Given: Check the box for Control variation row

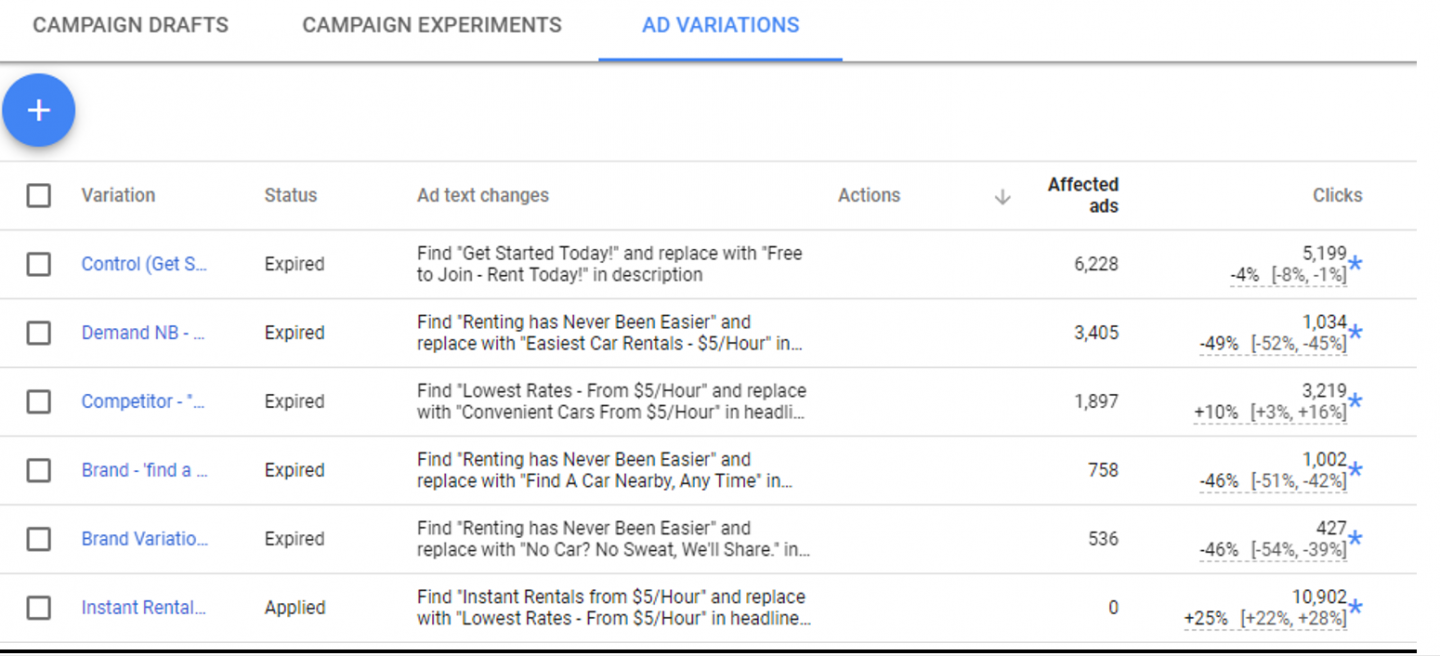Looking at the screenshot, I should pos(39,264).
